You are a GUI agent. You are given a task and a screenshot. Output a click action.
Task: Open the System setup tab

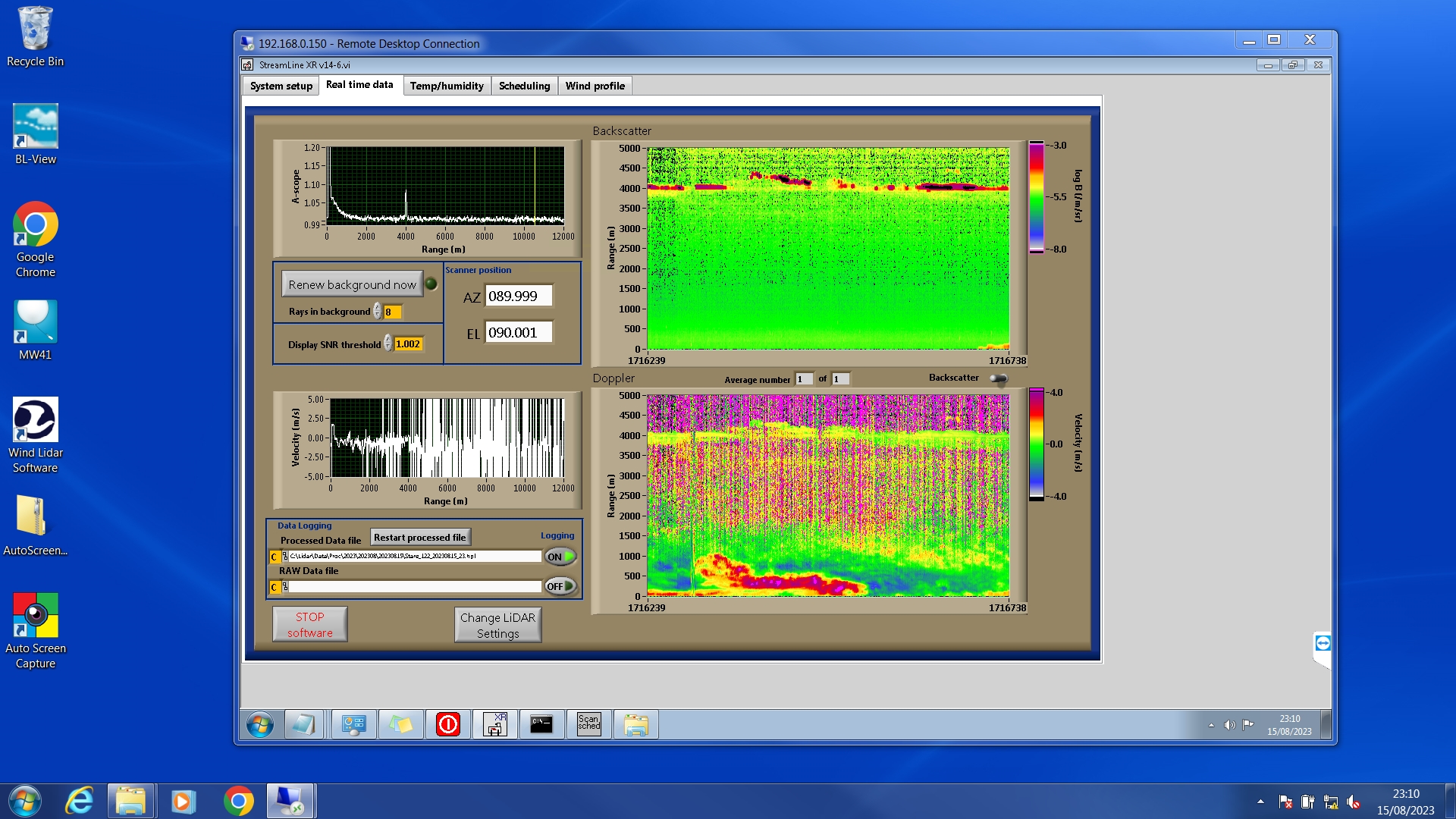[x=281, y=86]
